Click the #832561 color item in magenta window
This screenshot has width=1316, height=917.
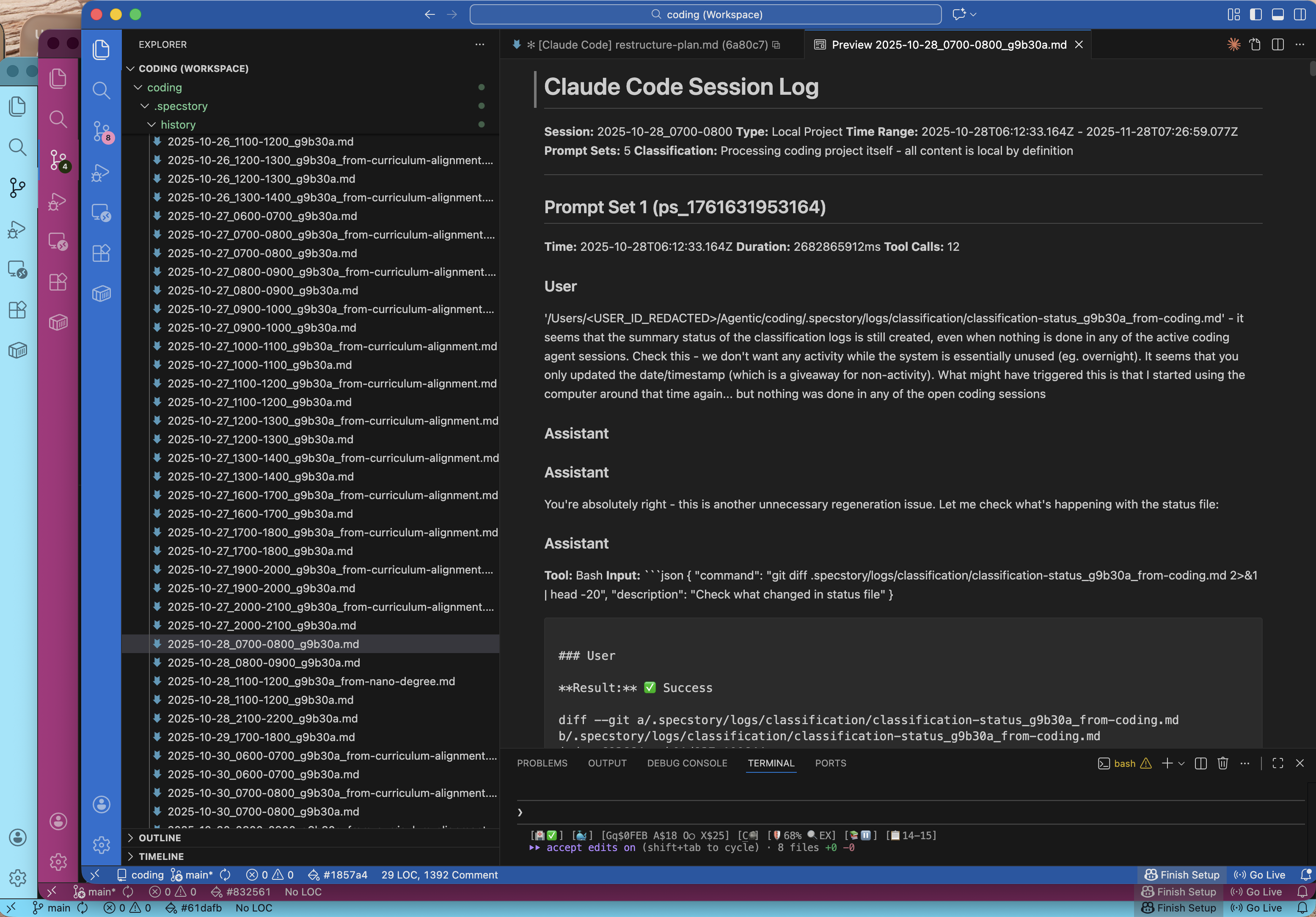tap(241, 892)
